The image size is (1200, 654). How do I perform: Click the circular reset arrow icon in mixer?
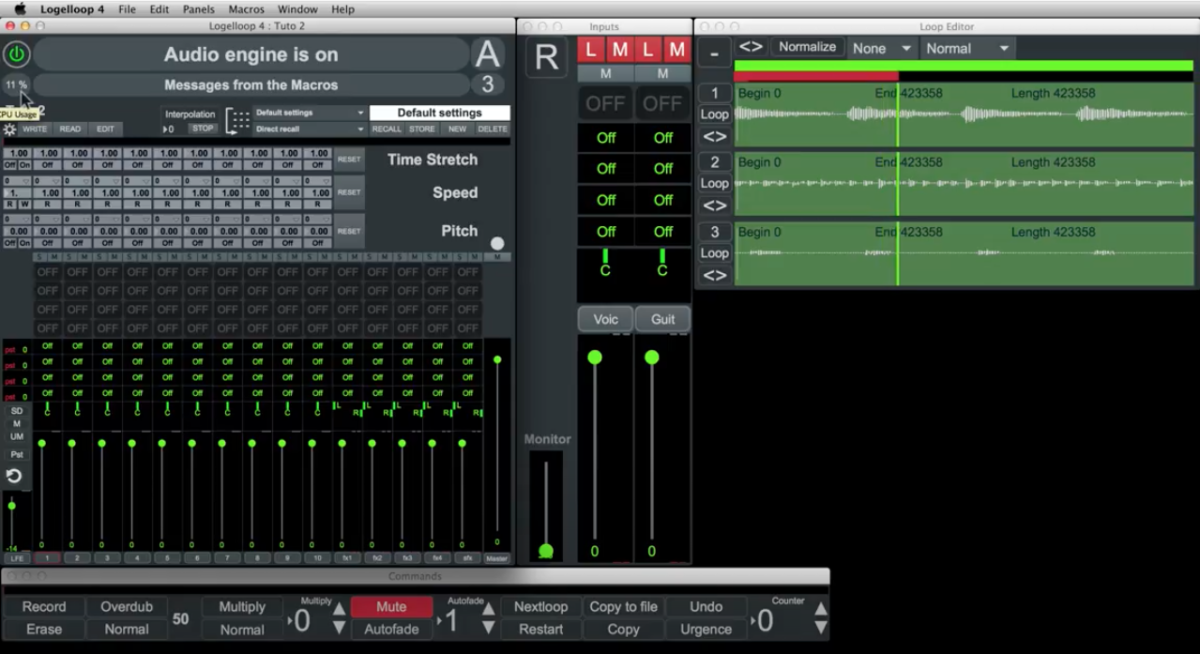[x=15, y=475]
